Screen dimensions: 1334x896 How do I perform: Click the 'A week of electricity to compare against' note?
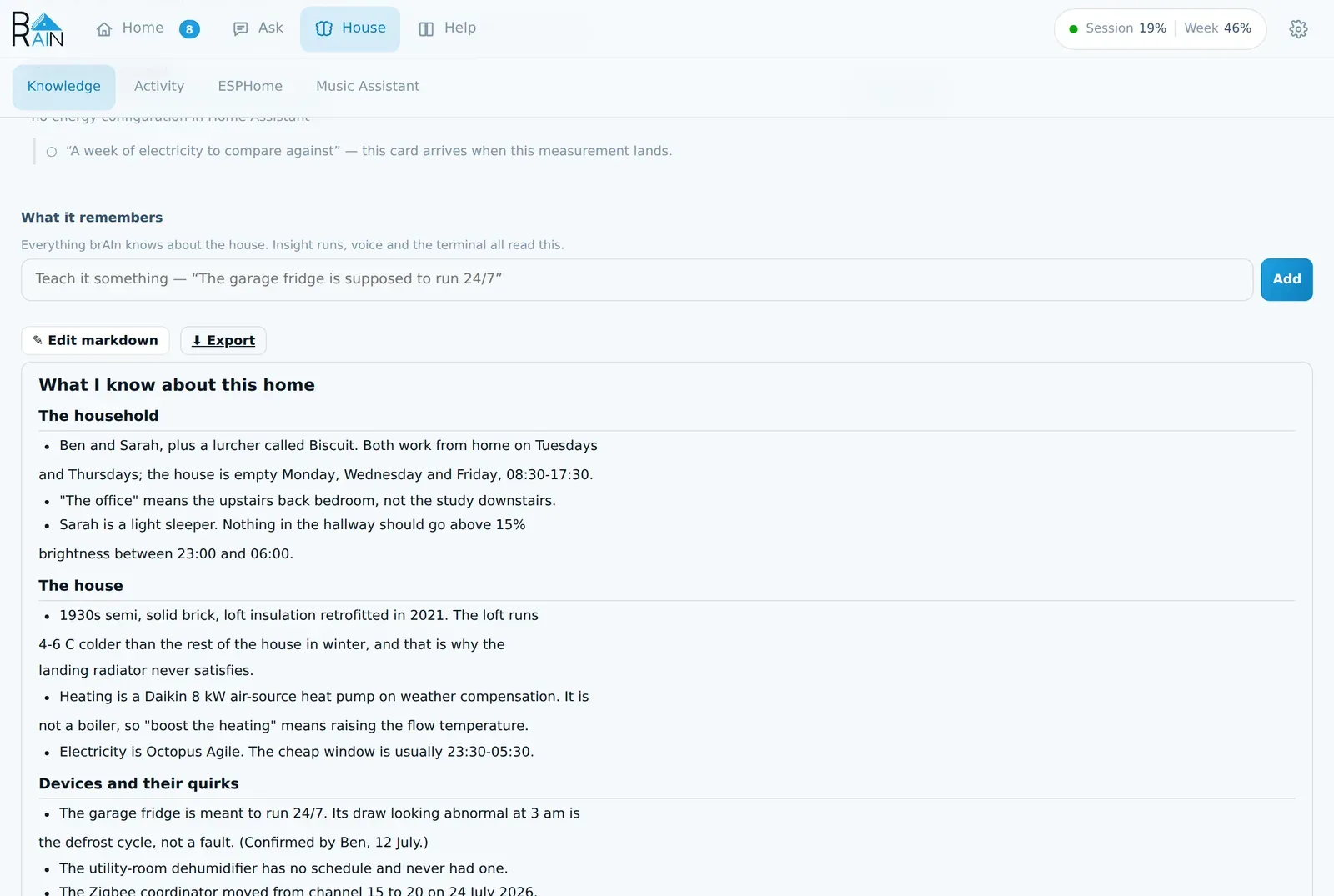(369, 151)
